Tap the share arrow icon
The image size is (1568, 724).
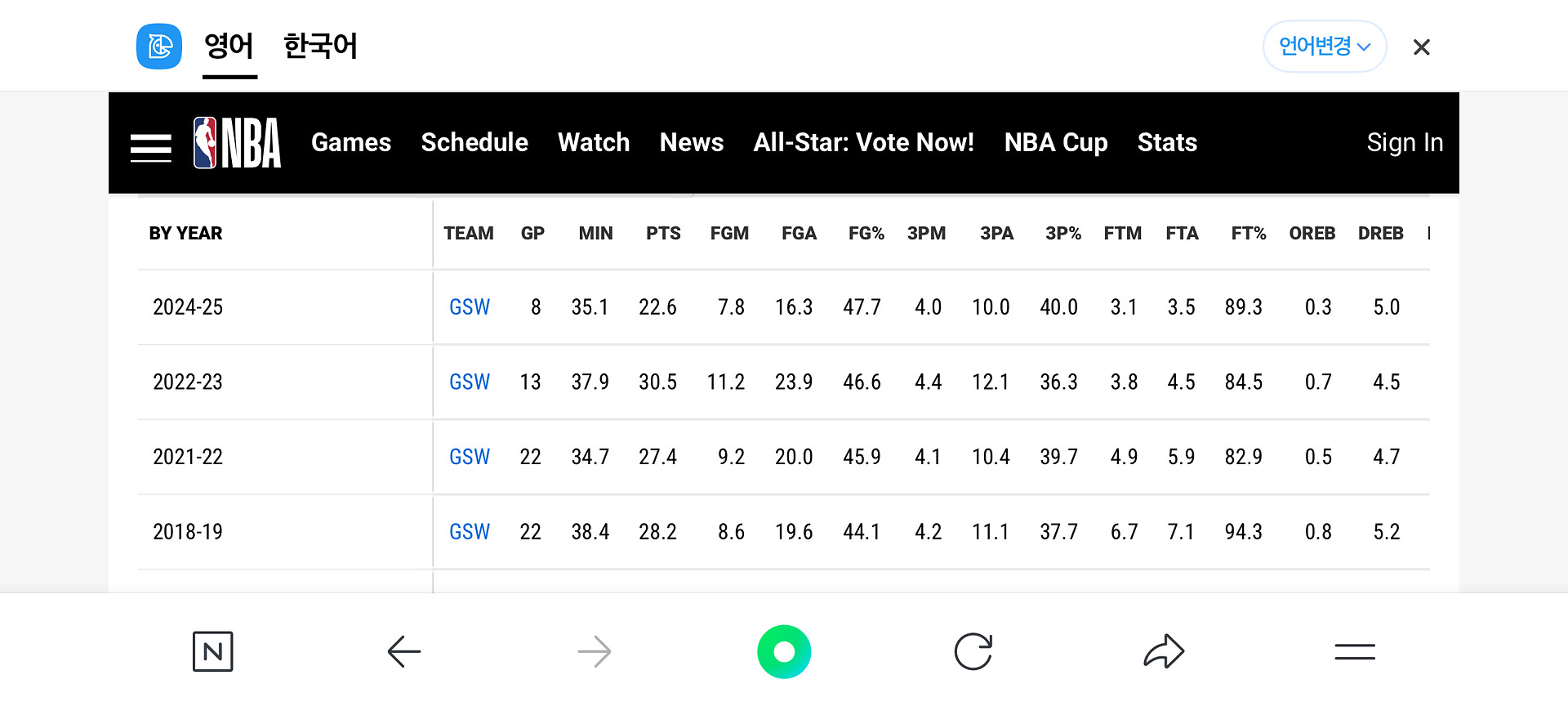tap(1164, 651)
